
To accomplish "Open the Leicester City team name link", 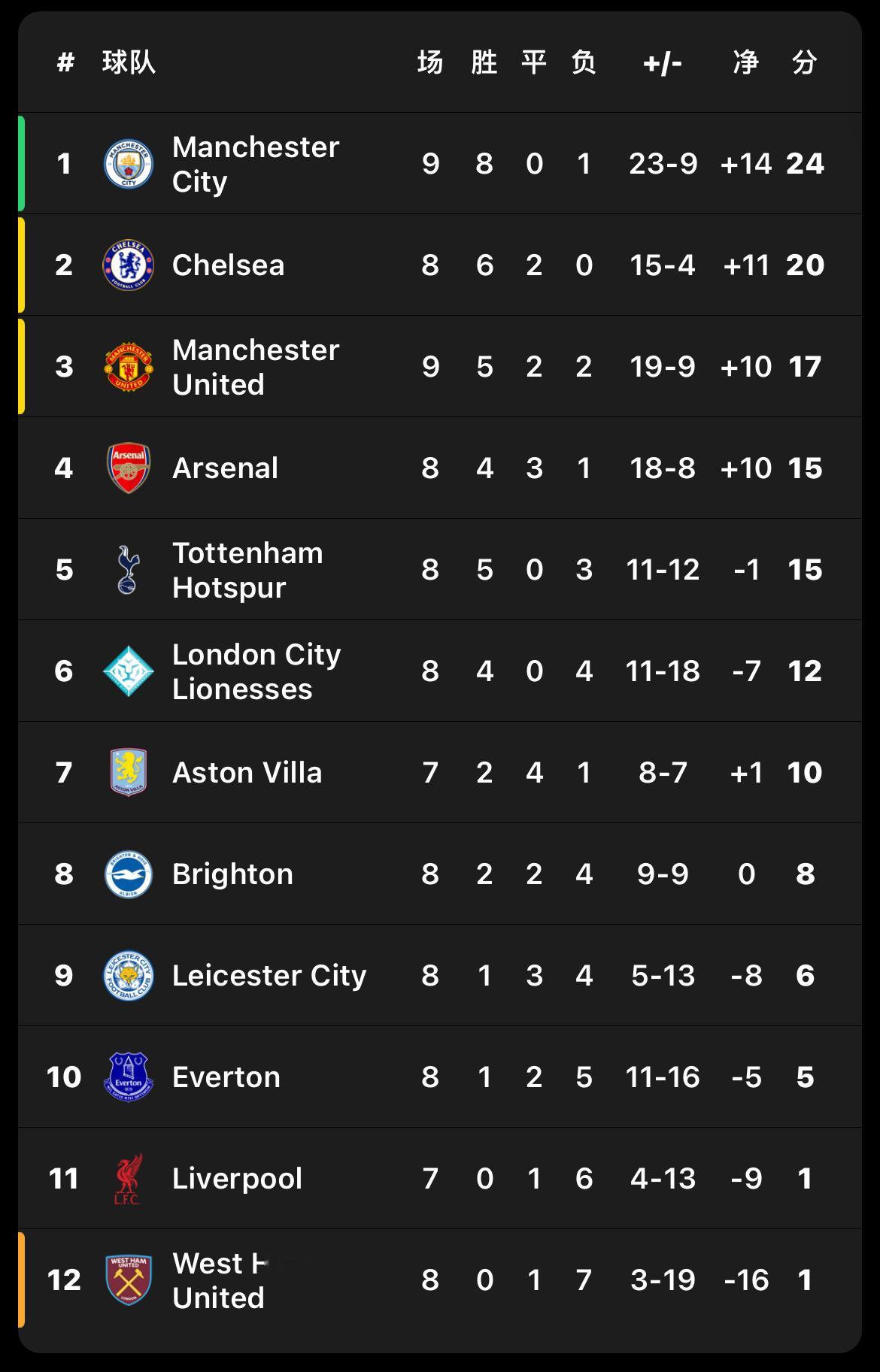I will pyautogui.click(x=269, y=975).
